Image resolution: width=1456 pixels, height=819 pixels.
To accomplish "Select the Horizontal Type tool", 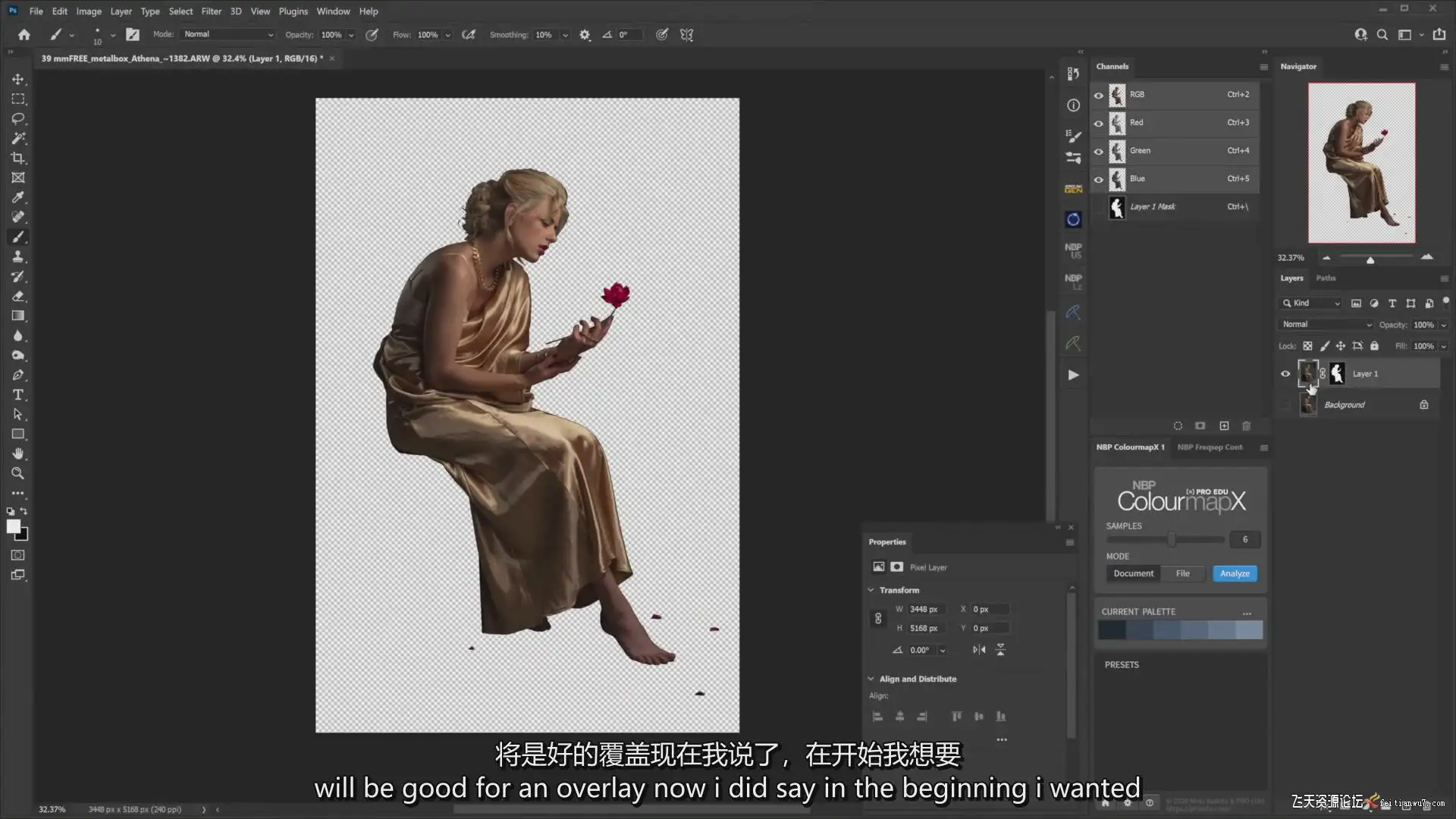I will [x=18, y=395].
